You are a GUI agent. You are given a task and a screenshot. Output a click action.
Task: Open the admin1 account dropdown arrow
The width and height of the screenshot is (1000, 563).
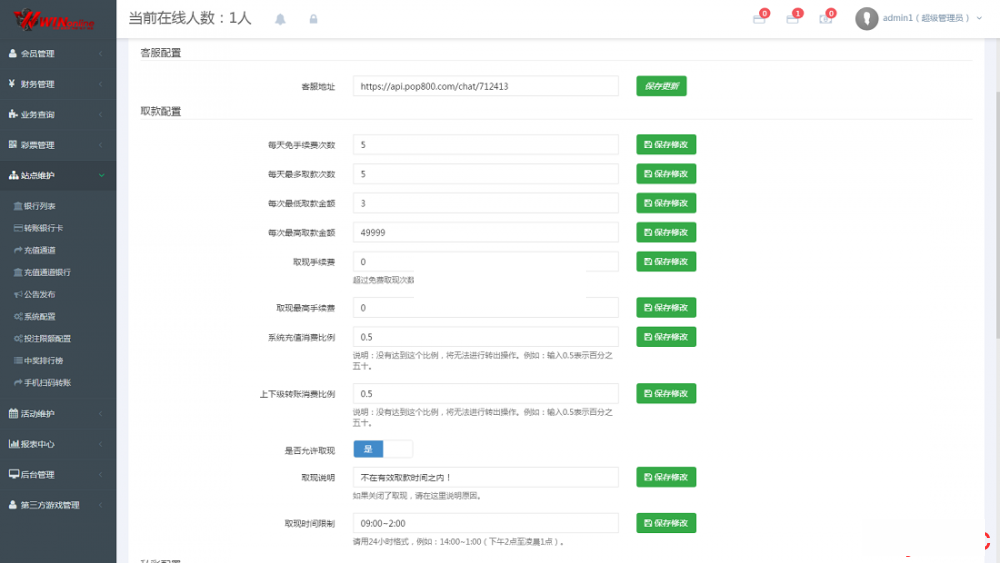[978, 18]
